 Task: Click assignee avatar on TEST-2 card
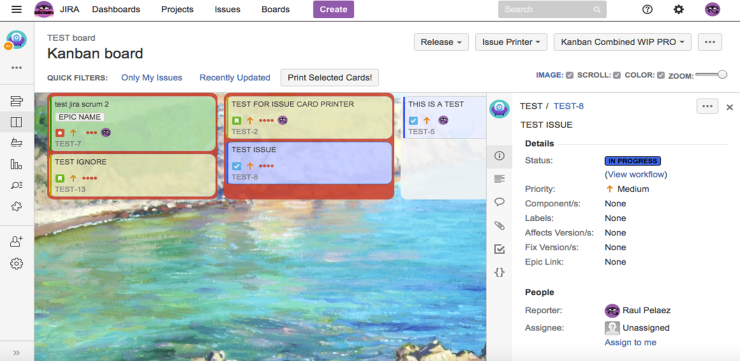[x=282, y=120]
